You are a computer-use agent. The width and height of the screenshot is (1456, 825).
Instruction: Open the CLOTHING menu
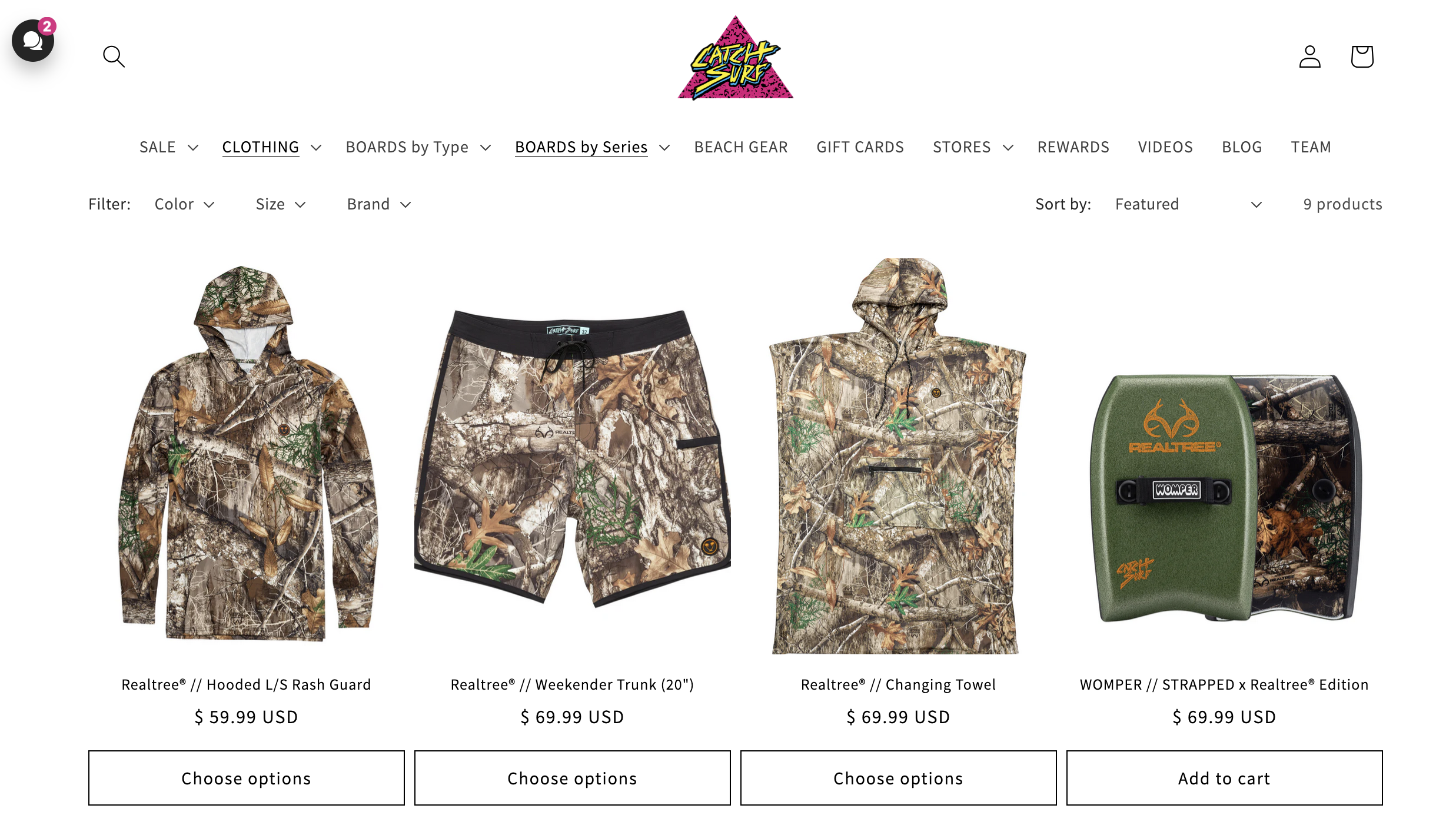[x=271, y=147]
